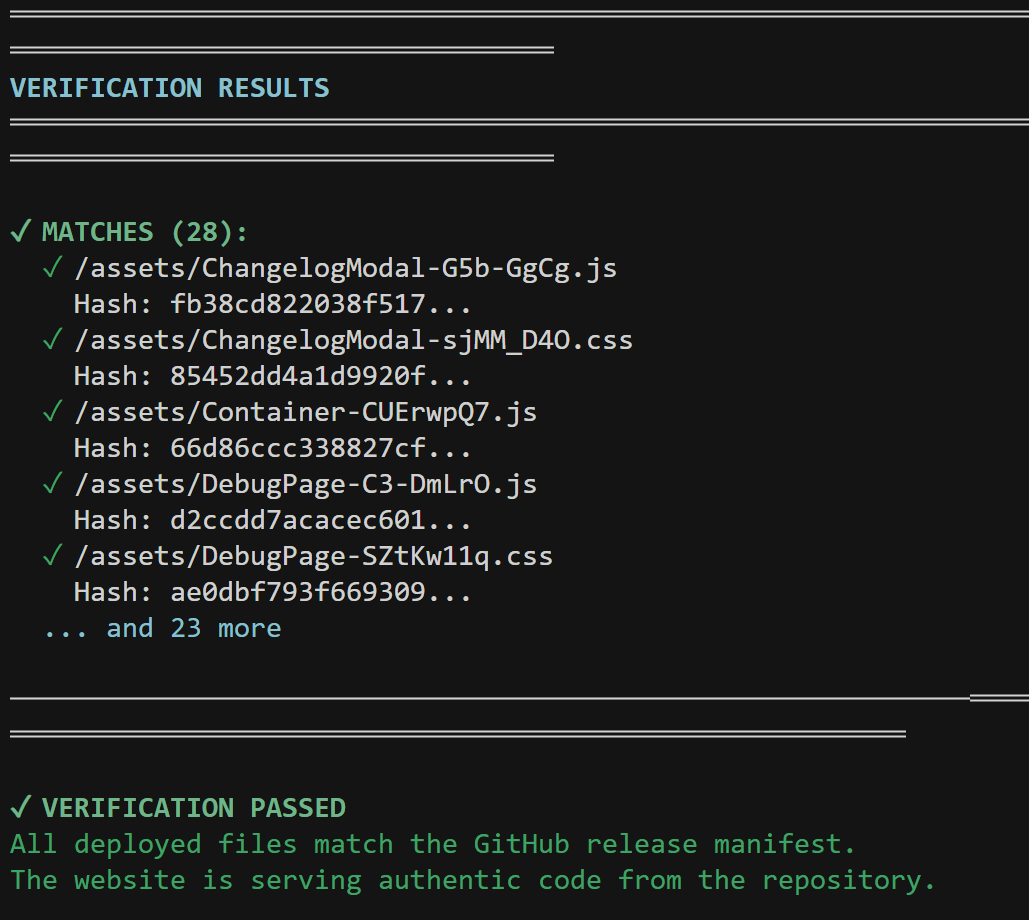Image resolution: width=1029 pixels, height=920 pixels.
Task: Select the /assets/Container-CUErwpQ7.js file path
Action: (x=305, y=412)
